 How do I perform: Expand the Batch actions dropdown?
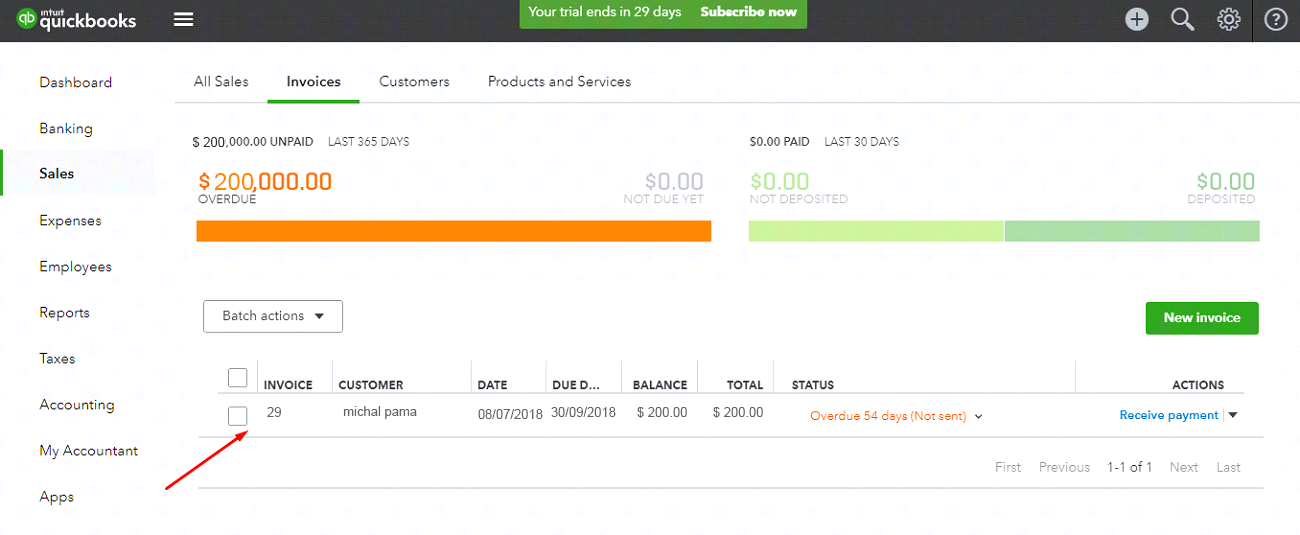tap(273, 316)
